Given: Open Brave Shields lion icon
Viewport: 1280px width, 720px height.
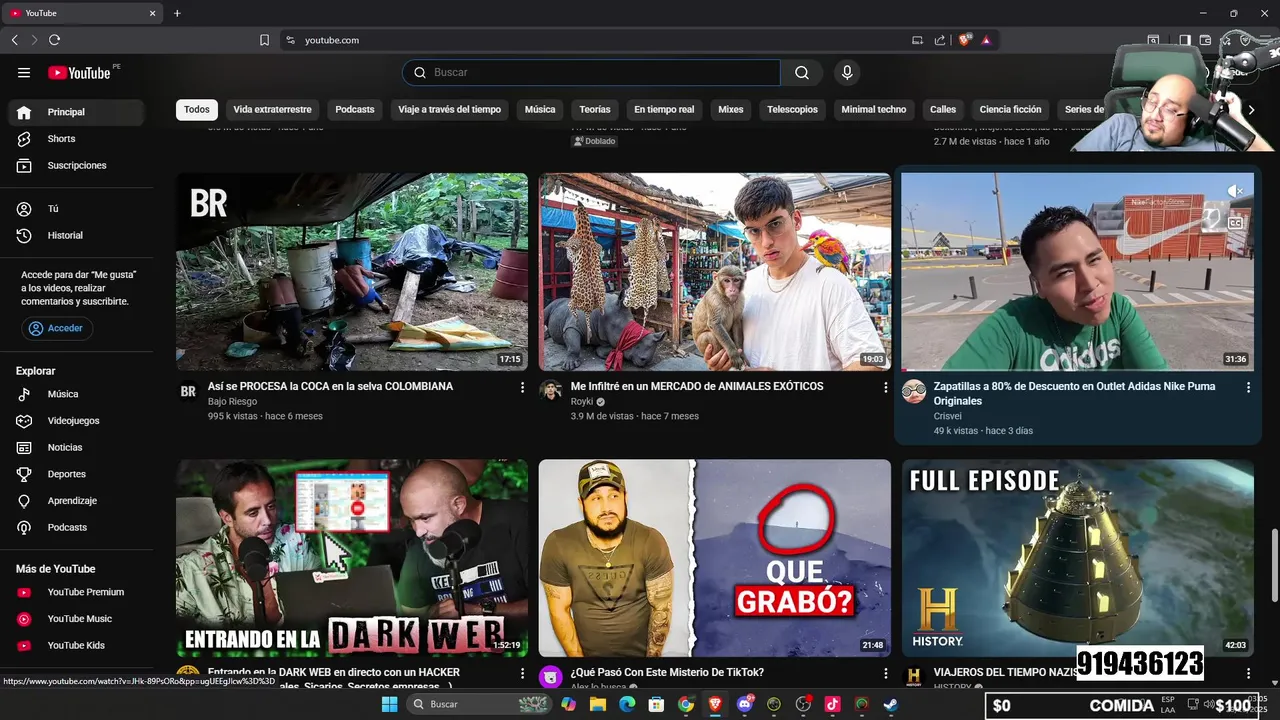Looking at the screenshot, I should (x=964, y=40).
